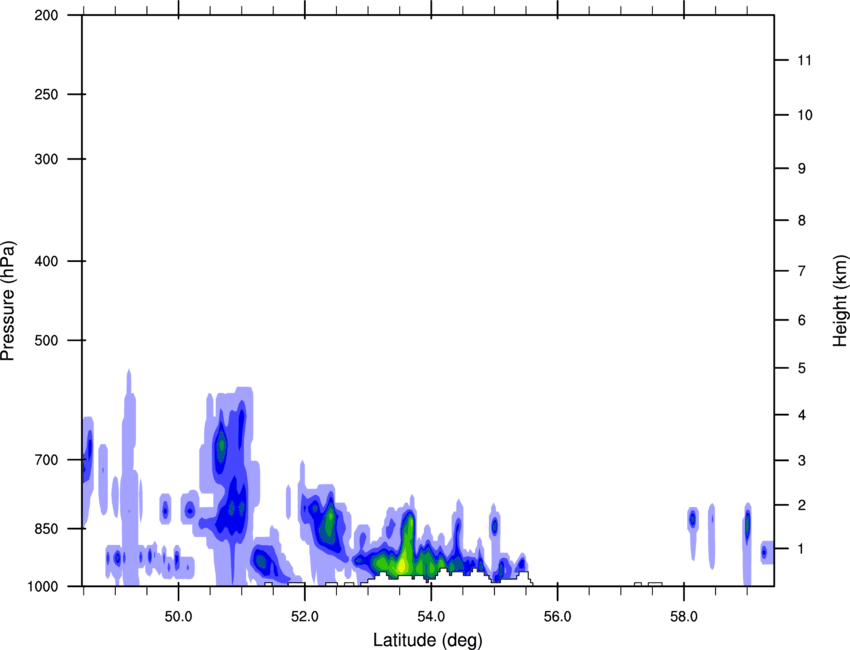Image resolution: width=850 pixels, height=650 pixels.
Task: Click the 8 km height label
Action: (x=802, y=220)
